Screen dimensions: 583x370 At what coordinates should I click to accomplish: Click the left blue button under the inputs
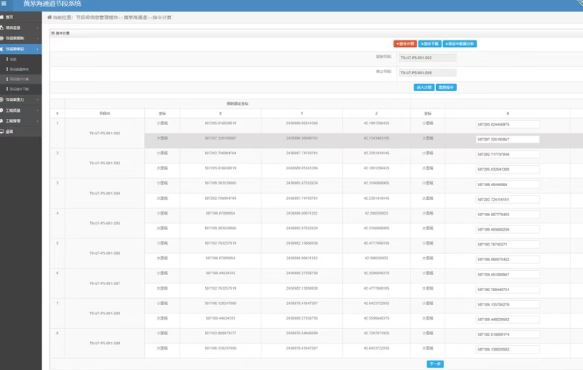[x=424, y=87]
